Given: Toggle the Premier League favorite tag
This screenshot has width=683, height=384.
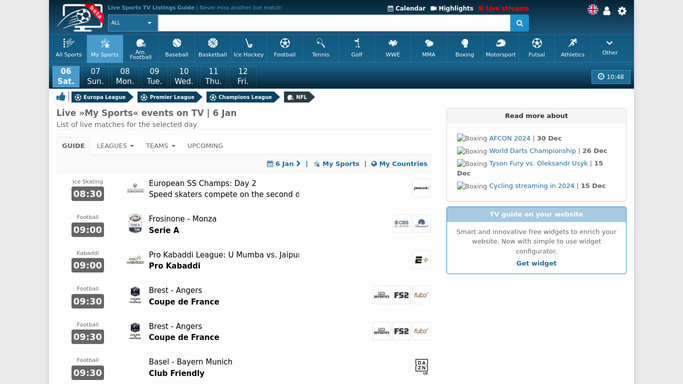Looking at the screenshot, I should tap(169, 97).
